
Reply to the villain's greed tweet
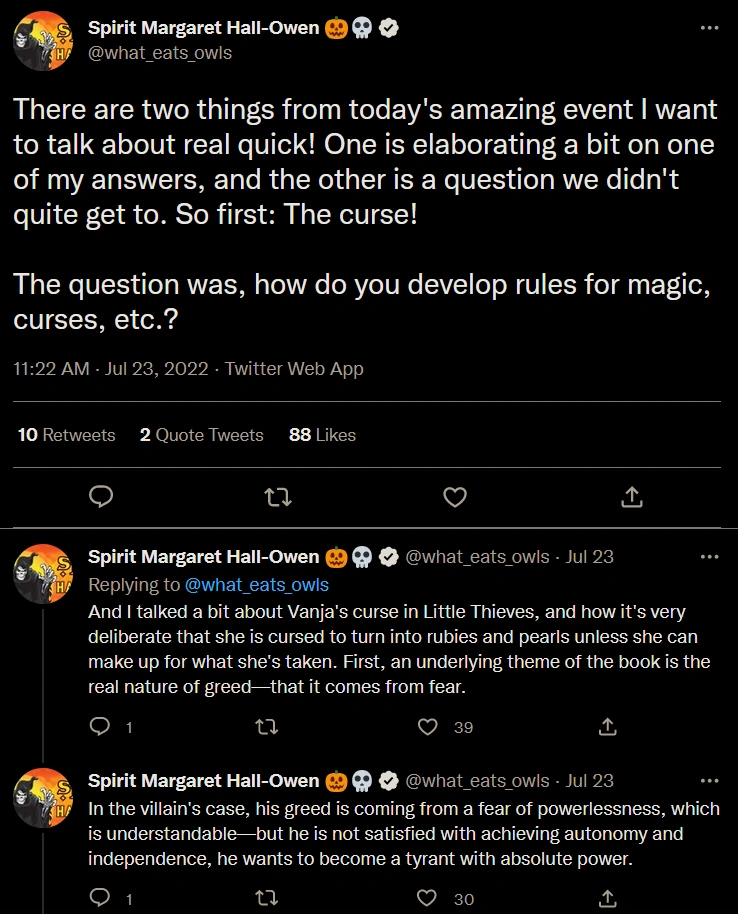[x=101, y=899]
